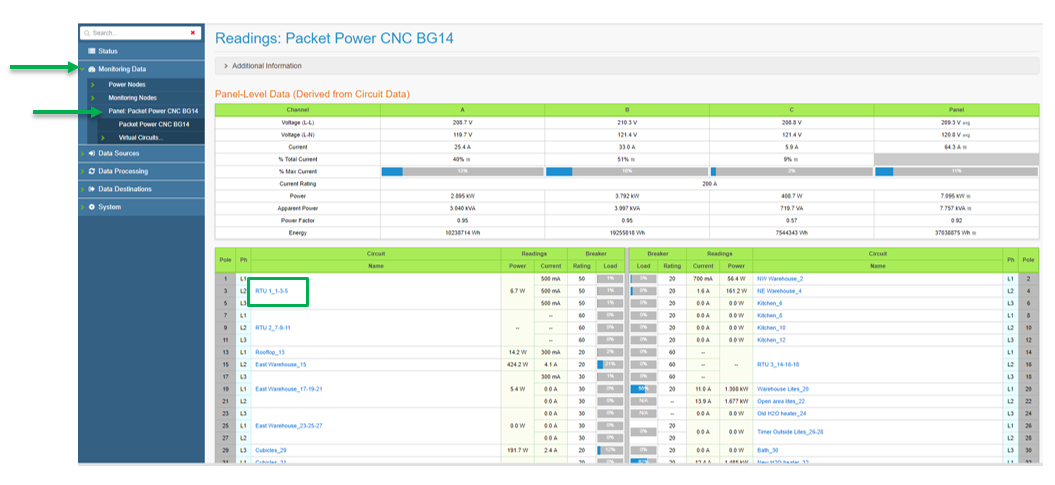Open the Packet Power CNC BG14 sub-item

click(154, 124)
